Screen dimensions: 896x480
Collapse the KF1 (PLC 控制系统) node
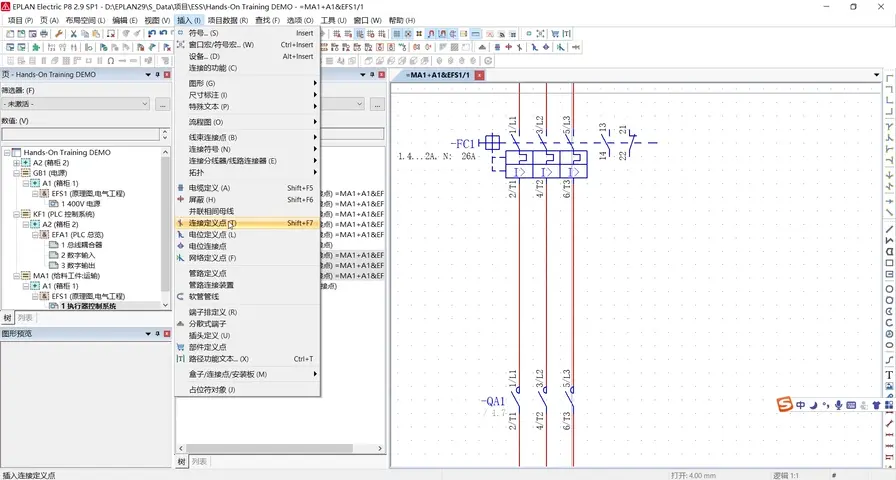click(x=16, y=214)
